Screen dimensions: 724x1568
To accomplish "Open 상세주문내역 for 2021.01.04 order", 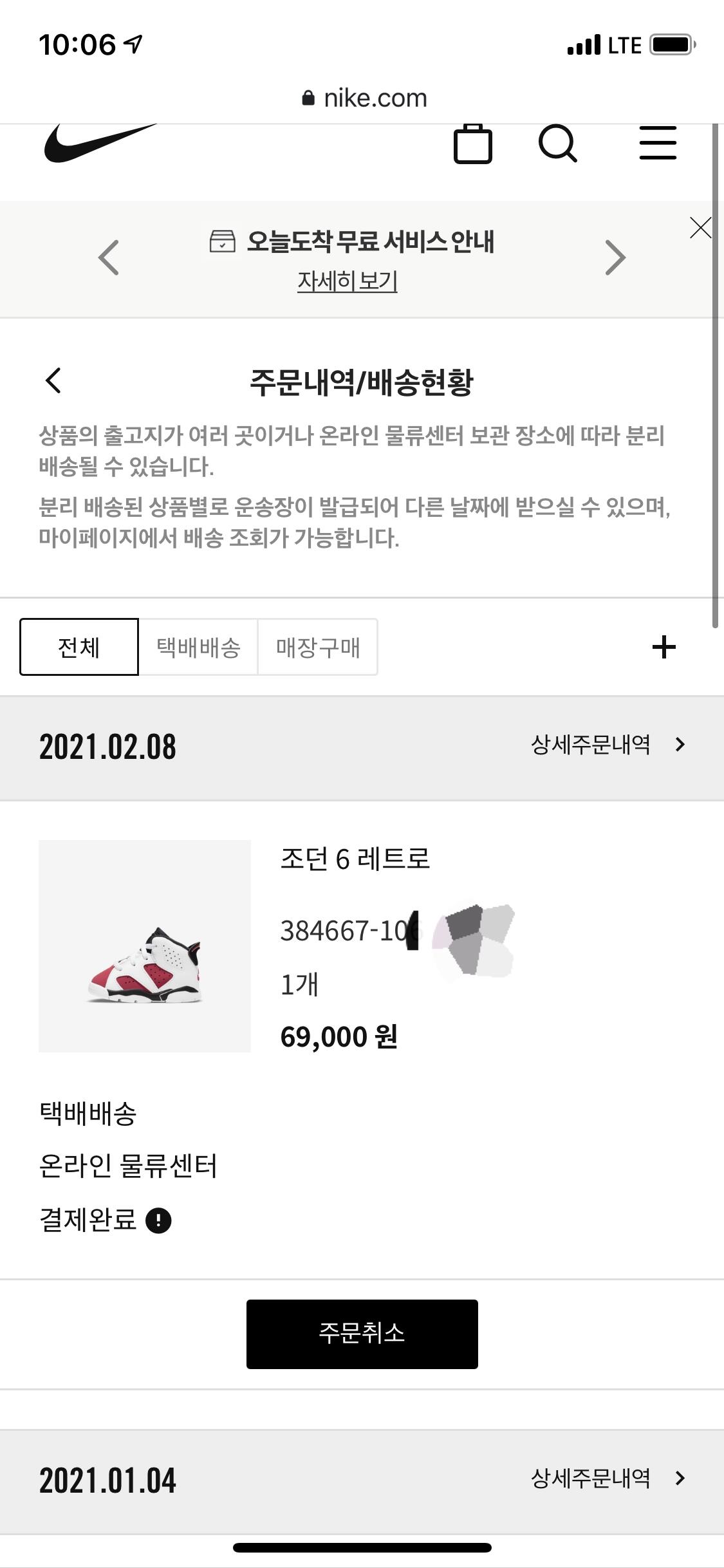I will click(607, 1479).
